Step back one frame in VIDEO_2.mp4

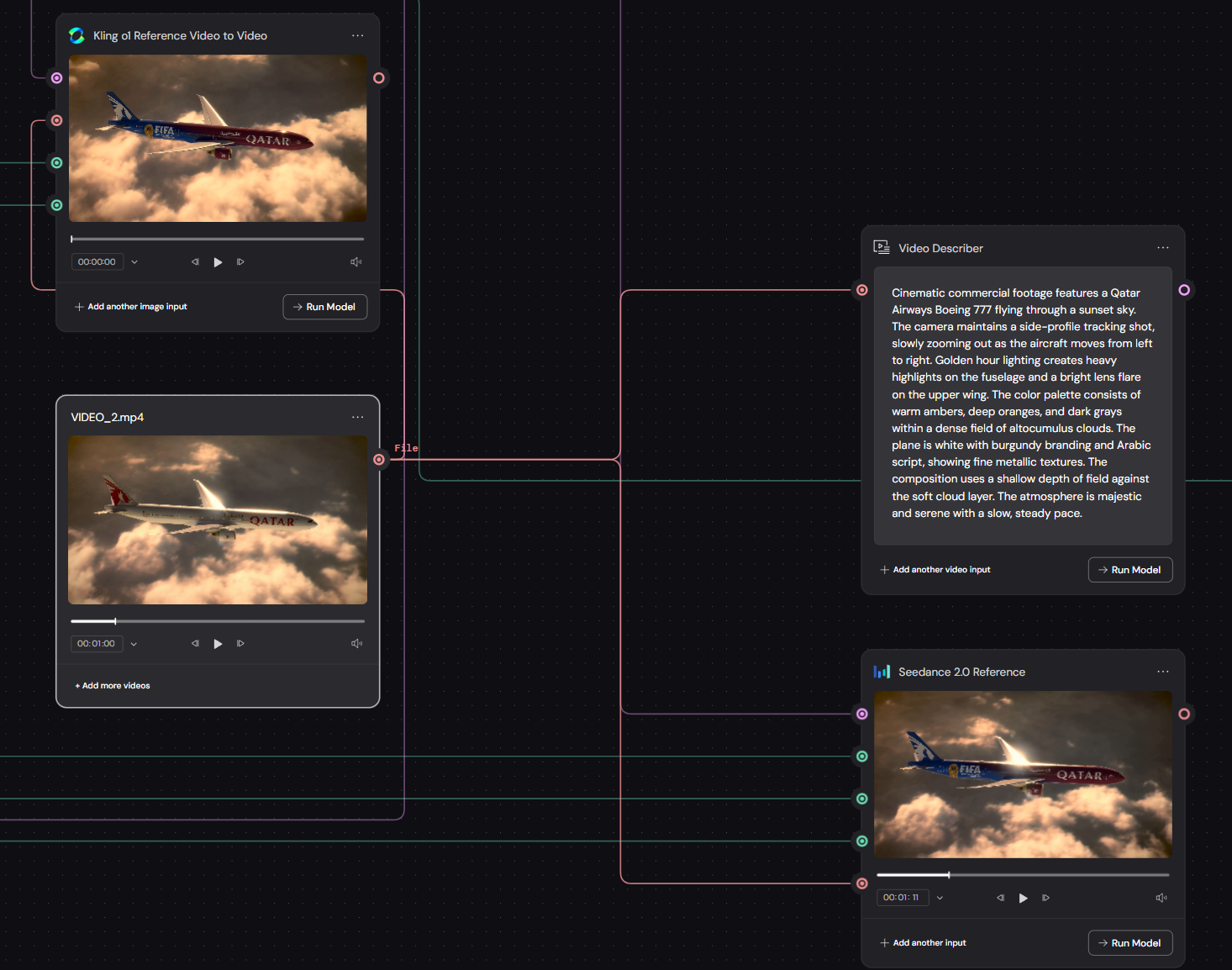[195, 644]
